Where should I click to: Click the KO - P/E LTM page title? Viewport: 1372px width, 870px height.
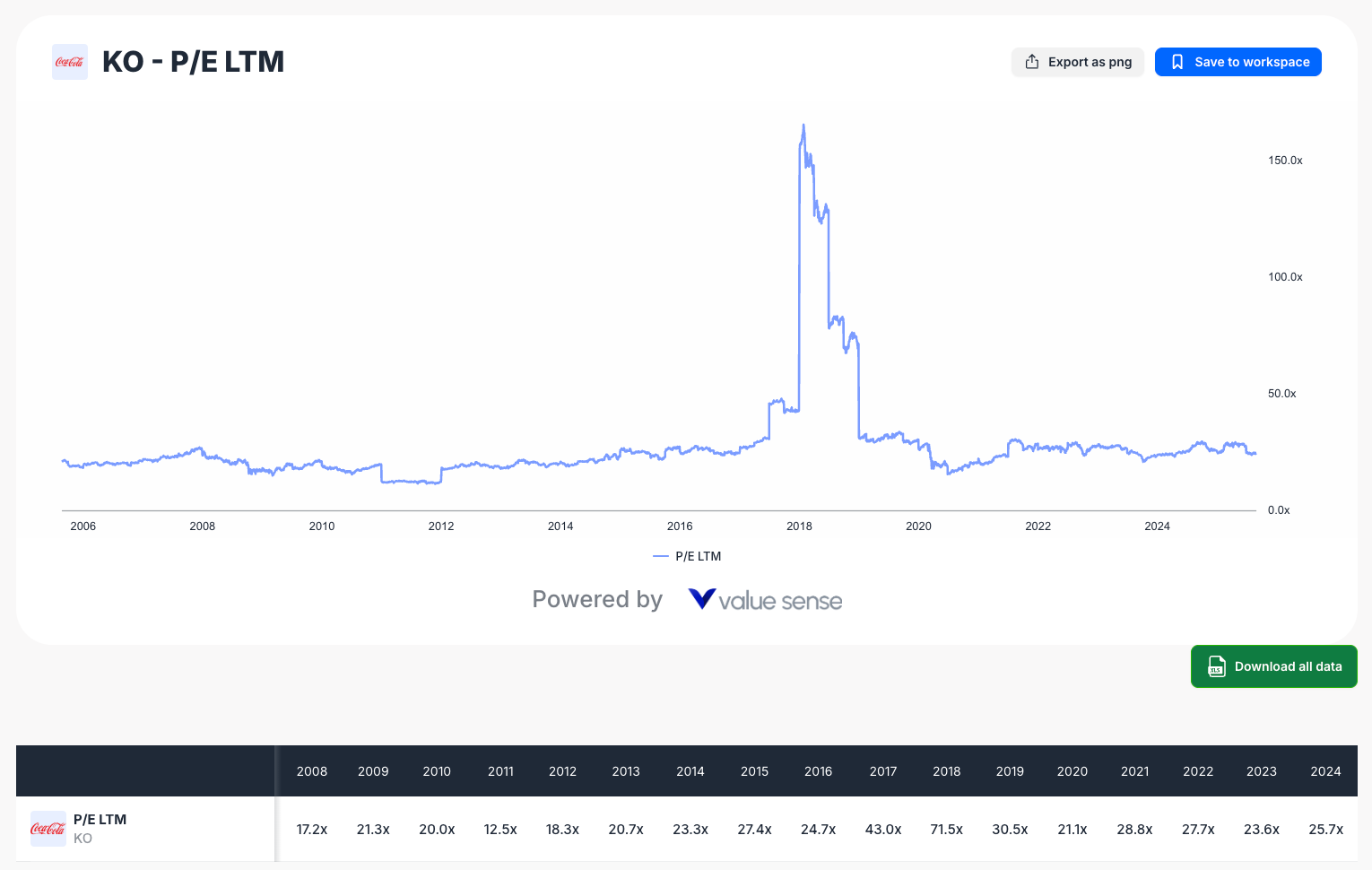point(194,61)
